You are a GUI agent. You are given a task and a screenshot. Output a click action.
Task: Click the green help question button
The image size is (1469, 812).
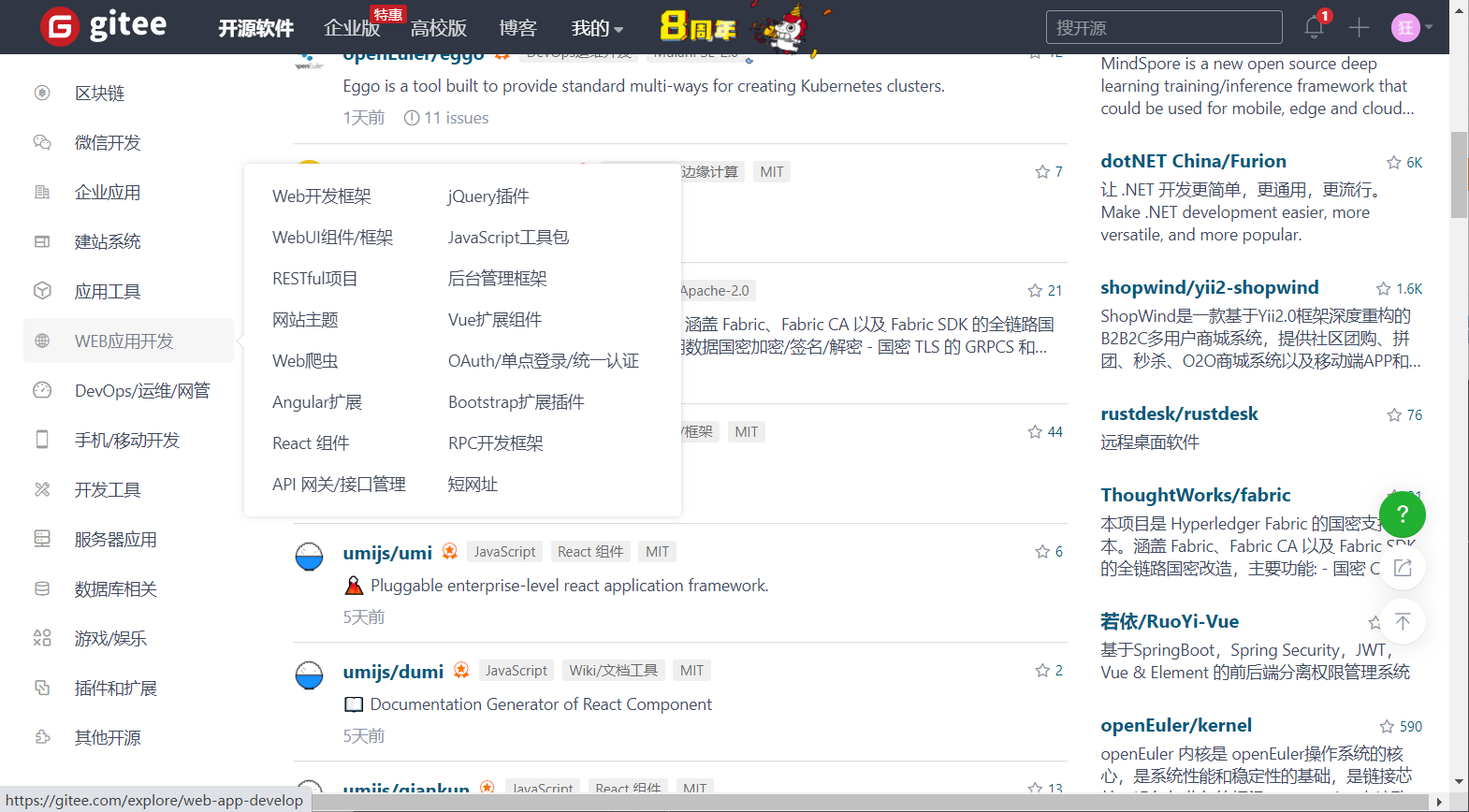[1403, 514]
